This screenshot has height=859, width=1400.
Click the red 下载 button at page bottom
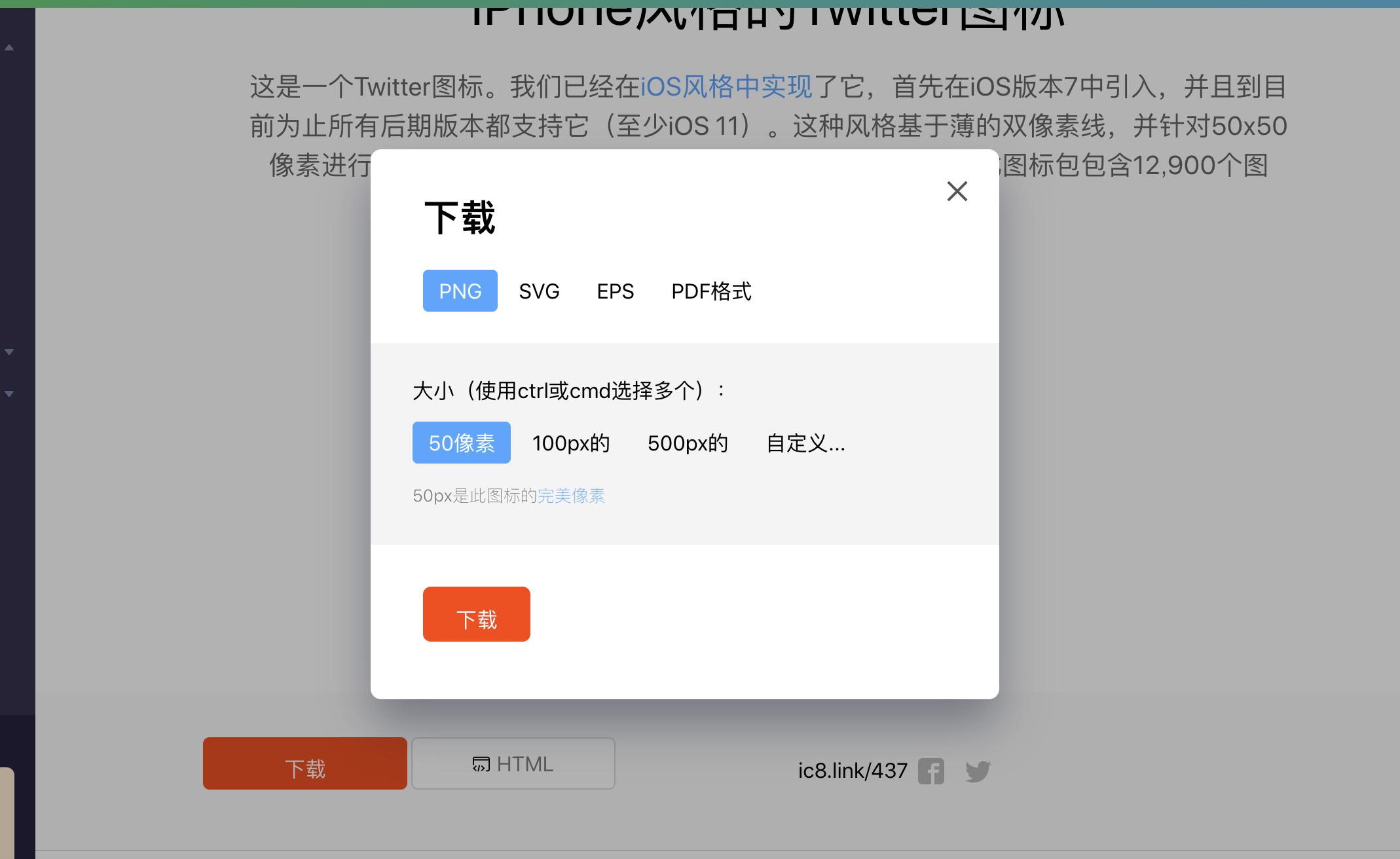click(304, 763)
